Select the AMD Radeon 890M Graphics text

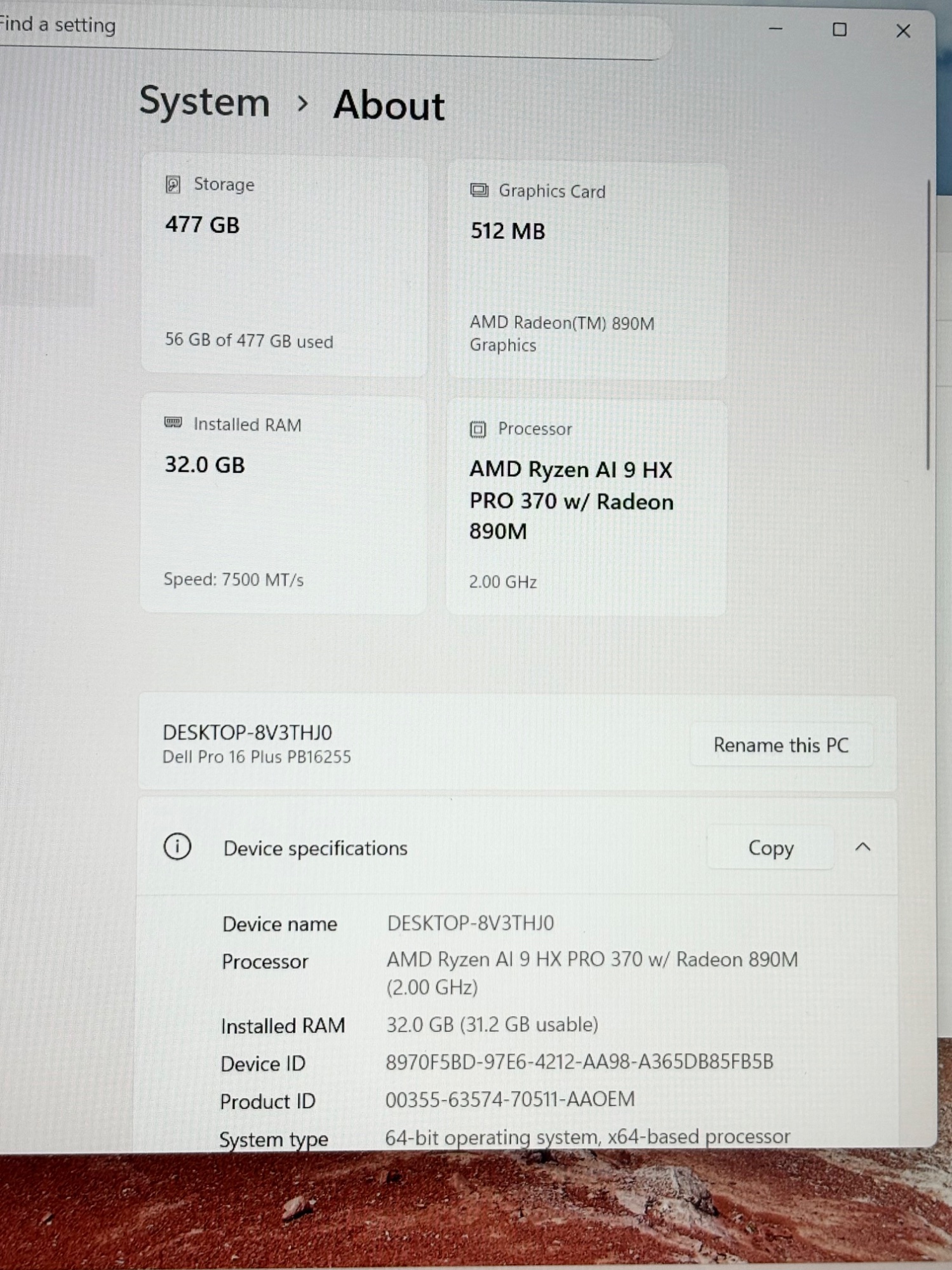click(561, 334)
